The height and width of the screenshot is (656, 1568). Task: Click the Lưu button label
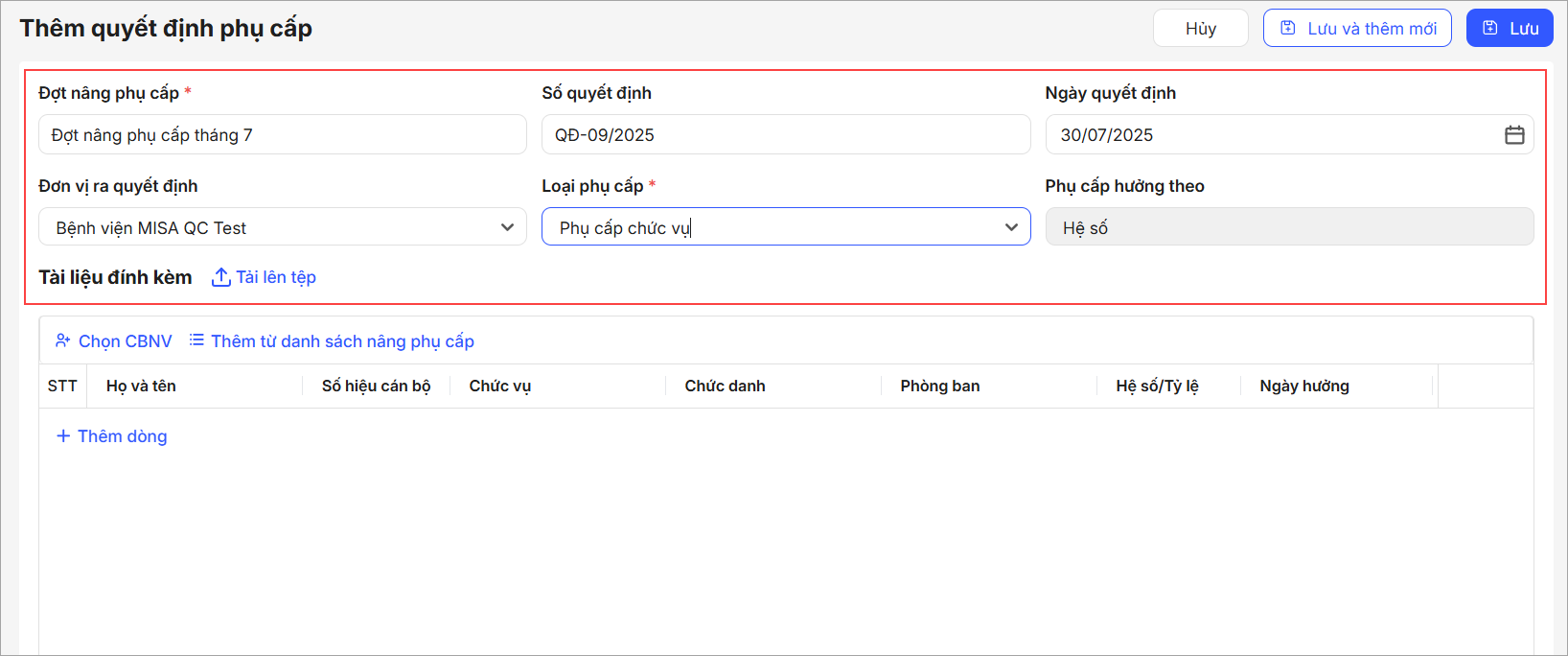(1524, 29)
